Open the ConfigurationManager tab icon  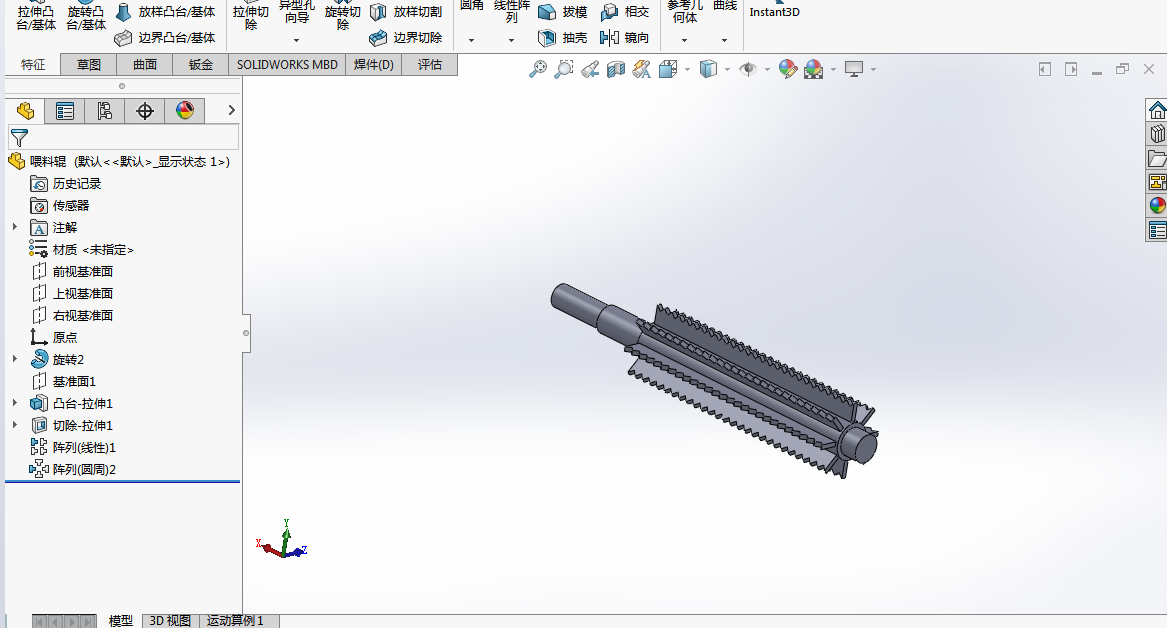104,111
